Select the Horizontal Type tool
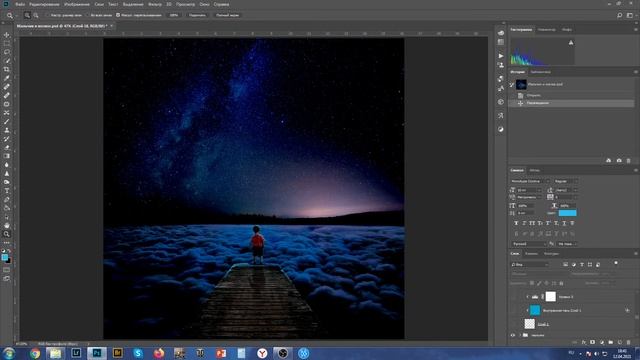 point(7,191)
